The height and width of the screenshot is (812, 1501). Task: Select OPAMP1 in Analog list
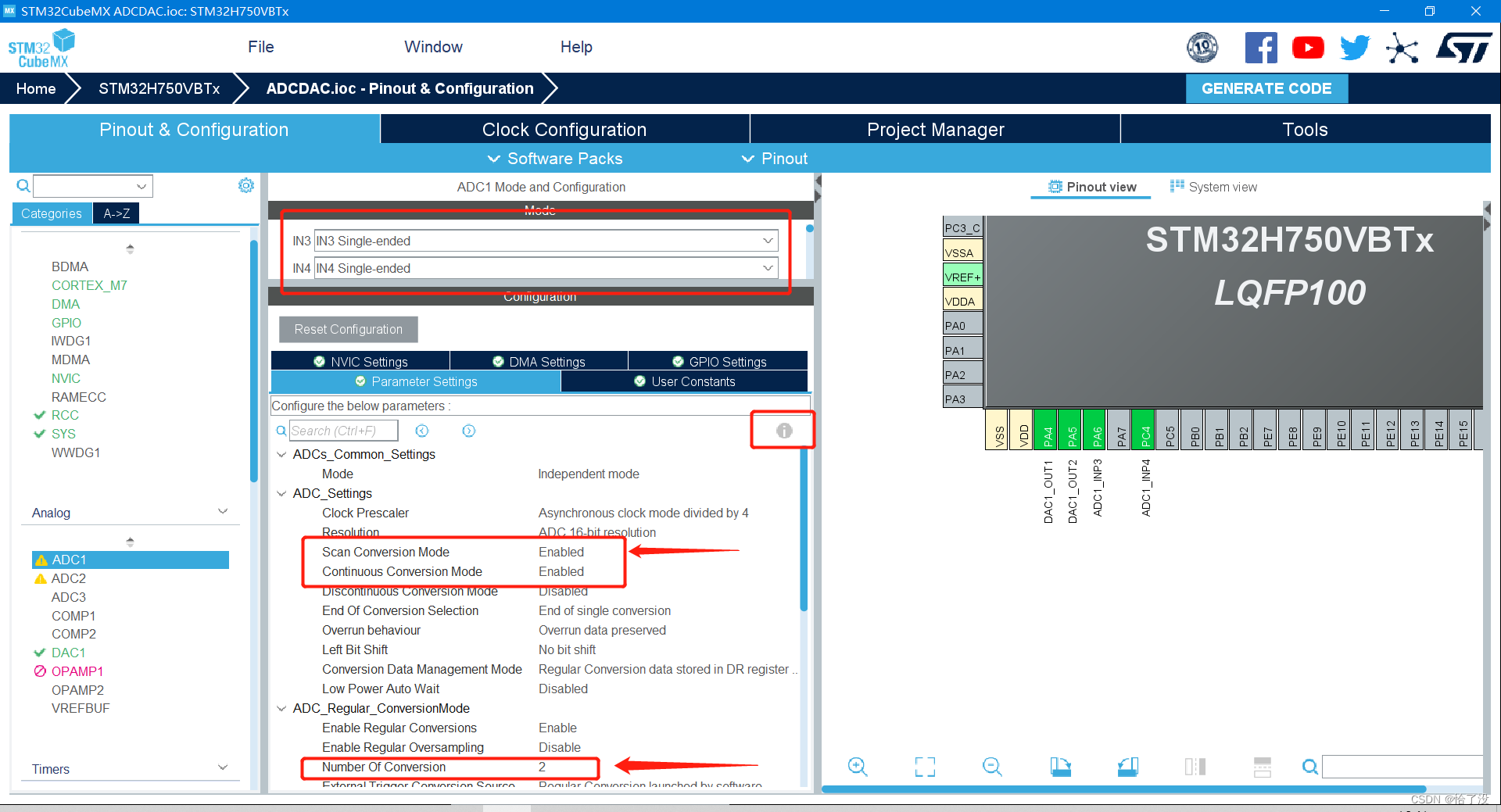point(77,671)
